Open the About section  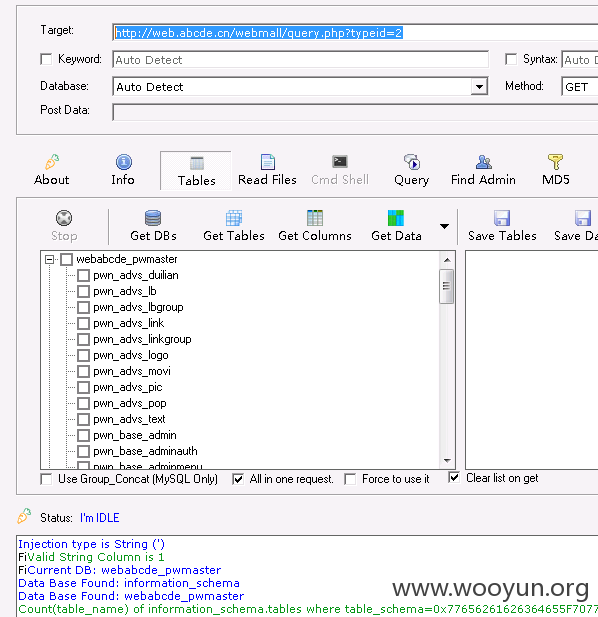tap(52, 170)
